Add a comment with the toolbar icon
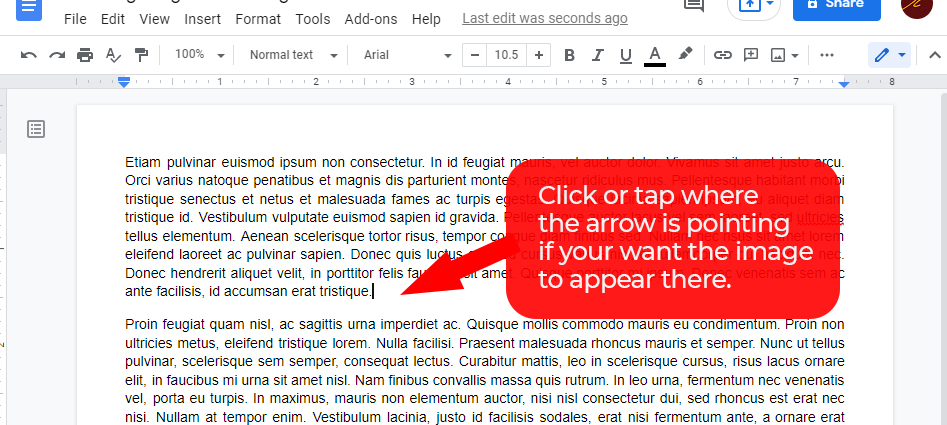Viewport: 947px width, 425px height. point(751,55)
